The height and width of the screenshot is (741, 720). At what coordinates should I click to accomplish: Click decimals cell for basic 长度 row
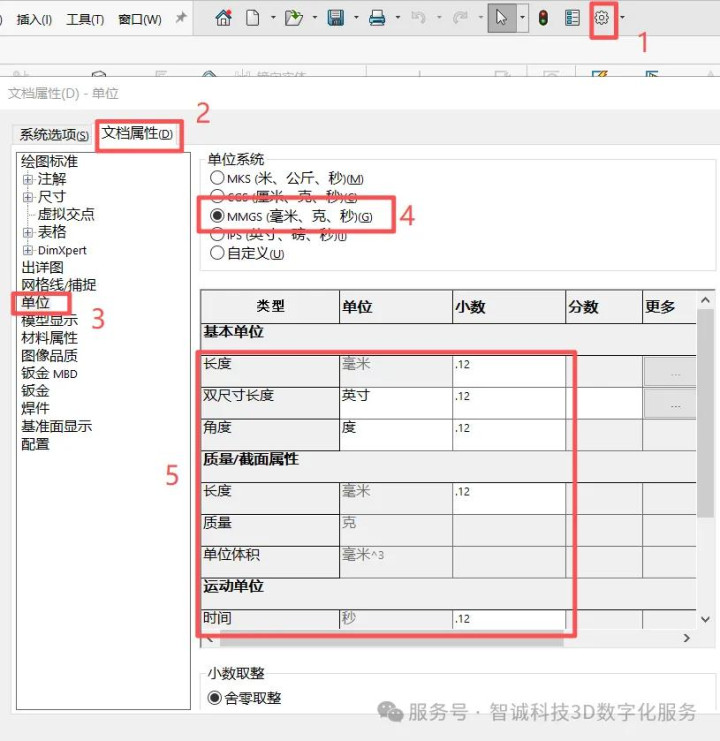point(509,371)
